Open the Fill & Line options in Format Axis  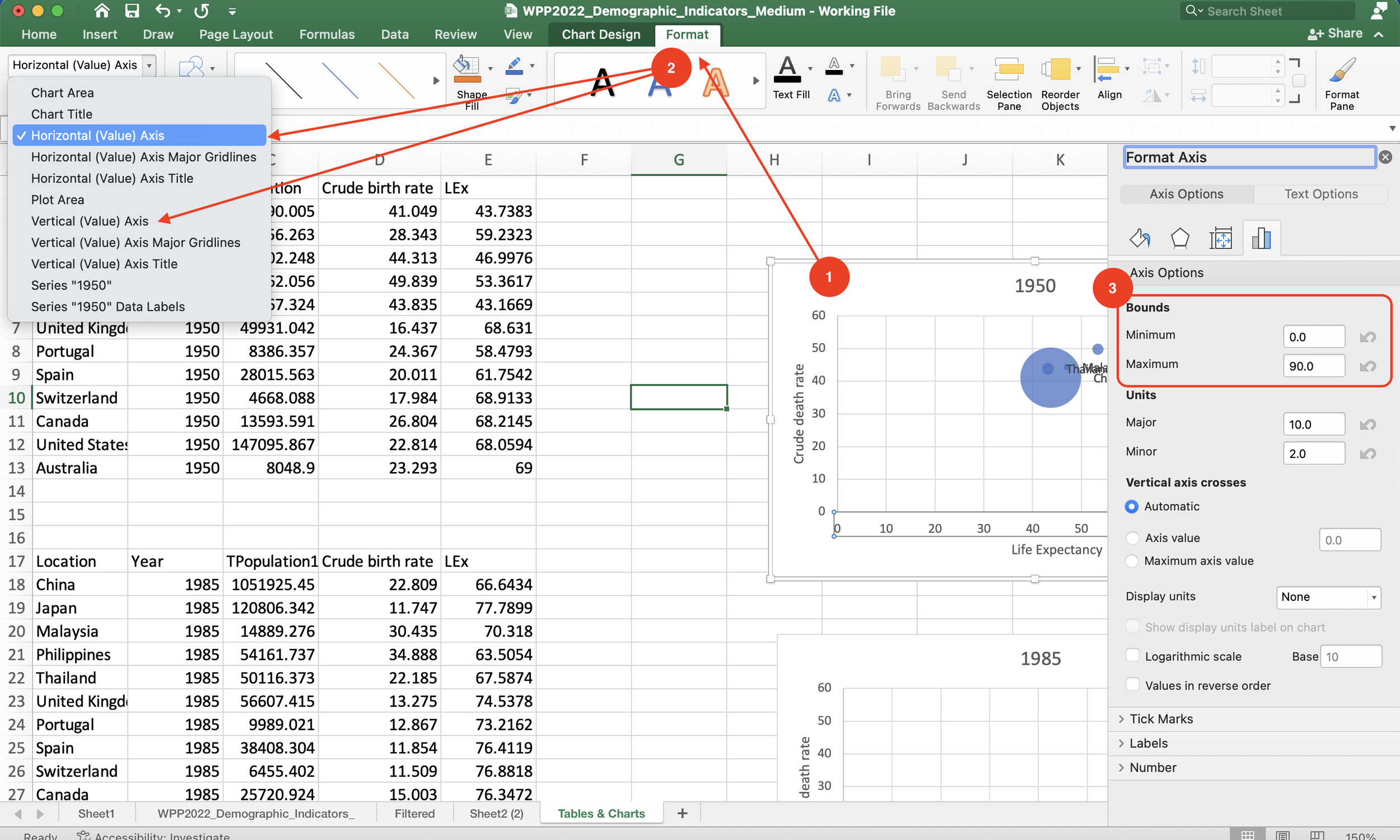point(1140,238)
